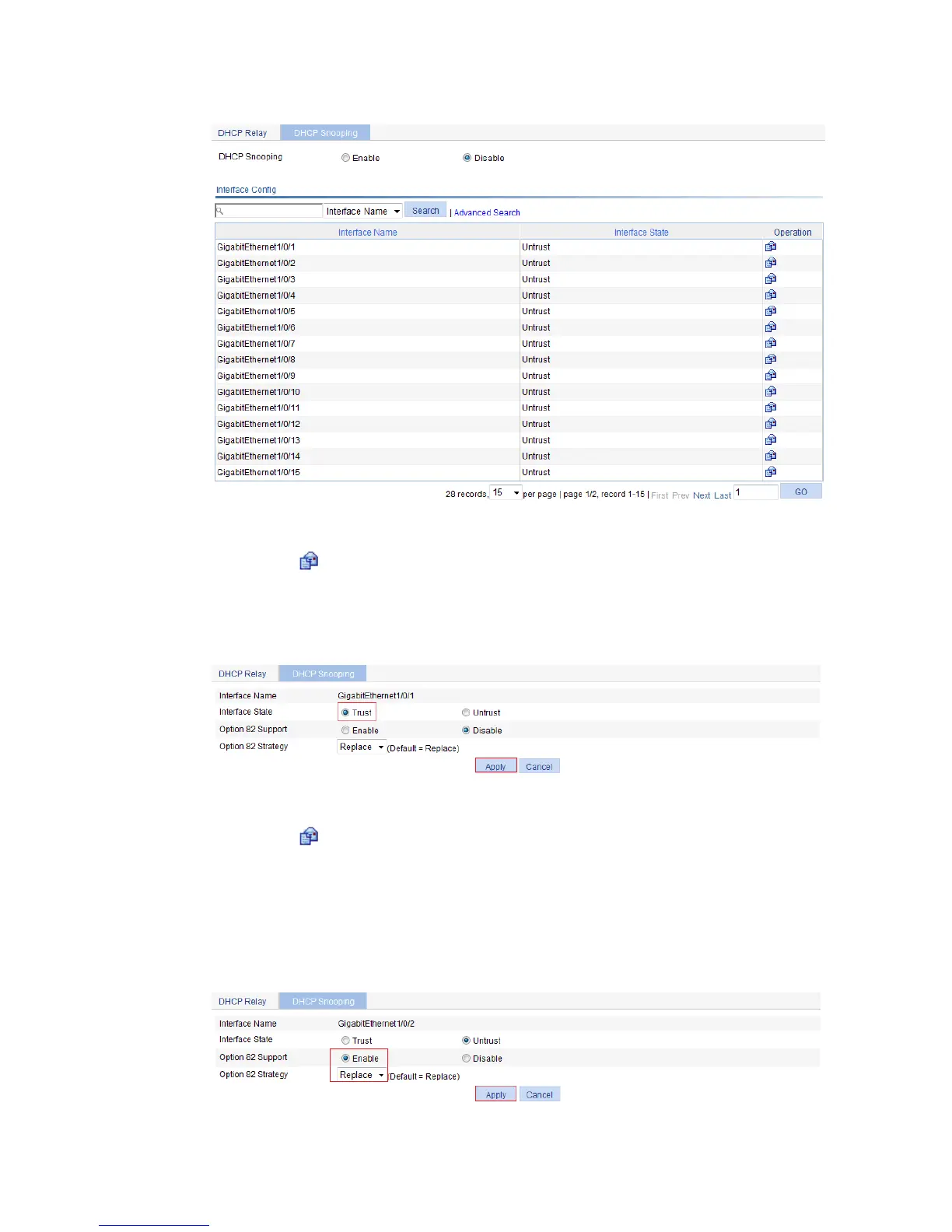Click the Advanced Search link
Screen dimensions: 952x1232
click(x=487, y=212)
